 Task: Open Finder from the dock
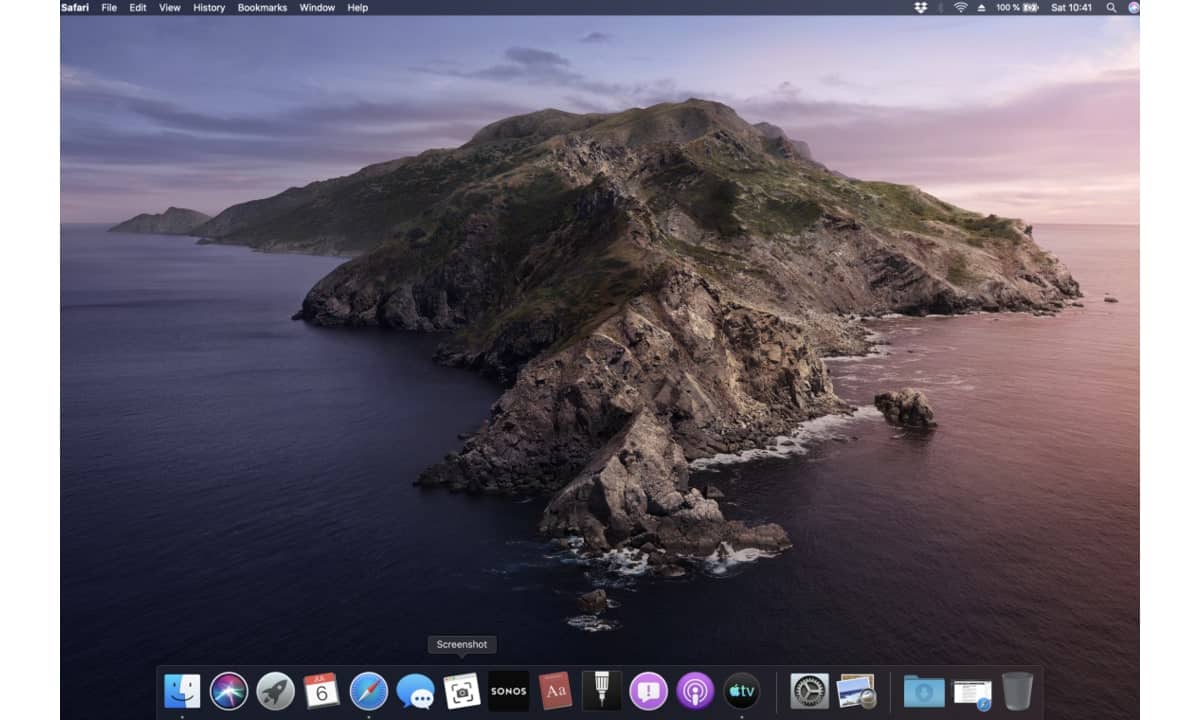(182, 691)
